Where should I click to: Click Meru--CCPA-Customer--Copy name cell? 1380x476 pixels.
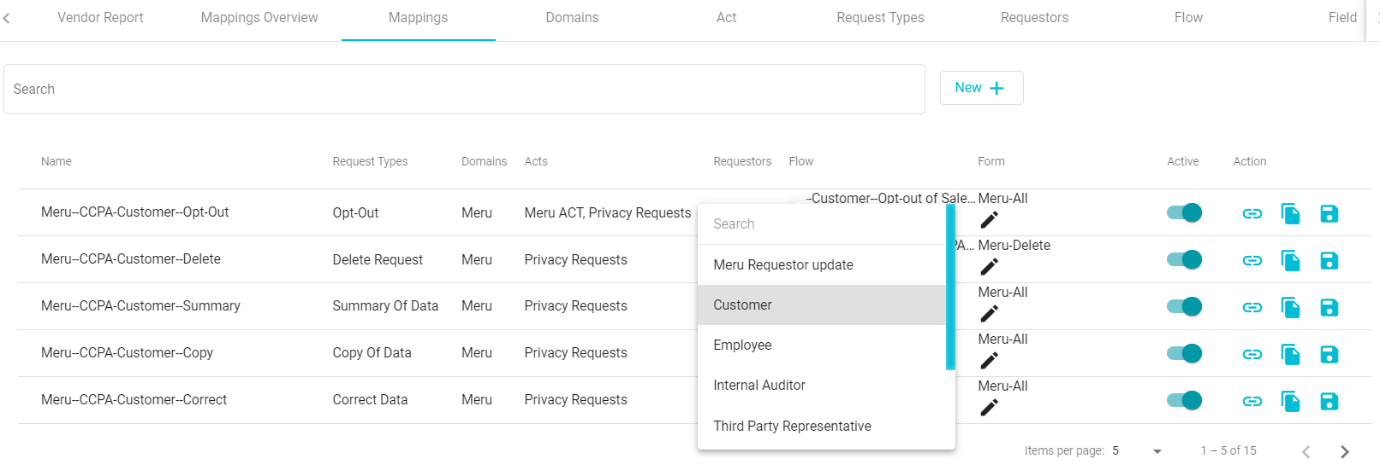point(127,353)
